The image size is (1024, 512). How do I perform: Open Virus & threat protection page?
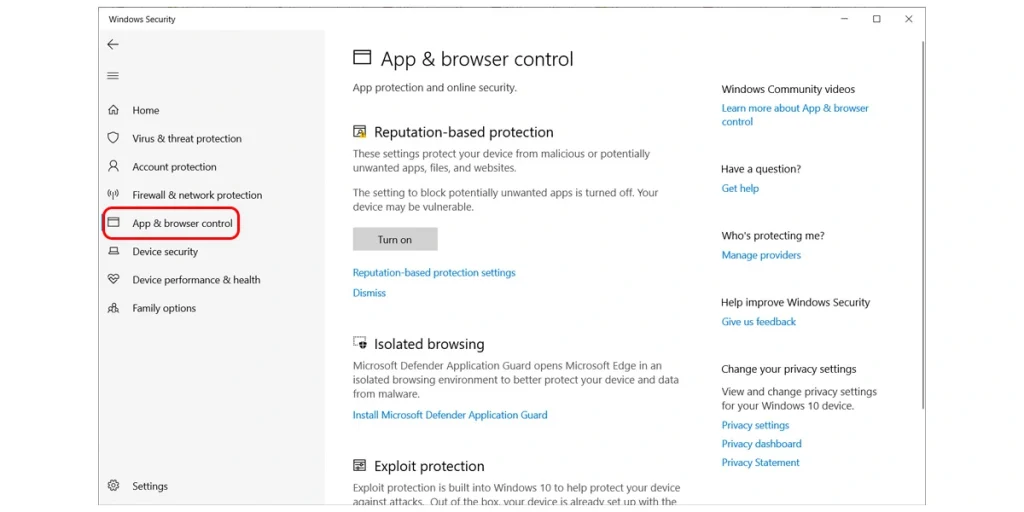pyautogui.click(x=187, y=138)
